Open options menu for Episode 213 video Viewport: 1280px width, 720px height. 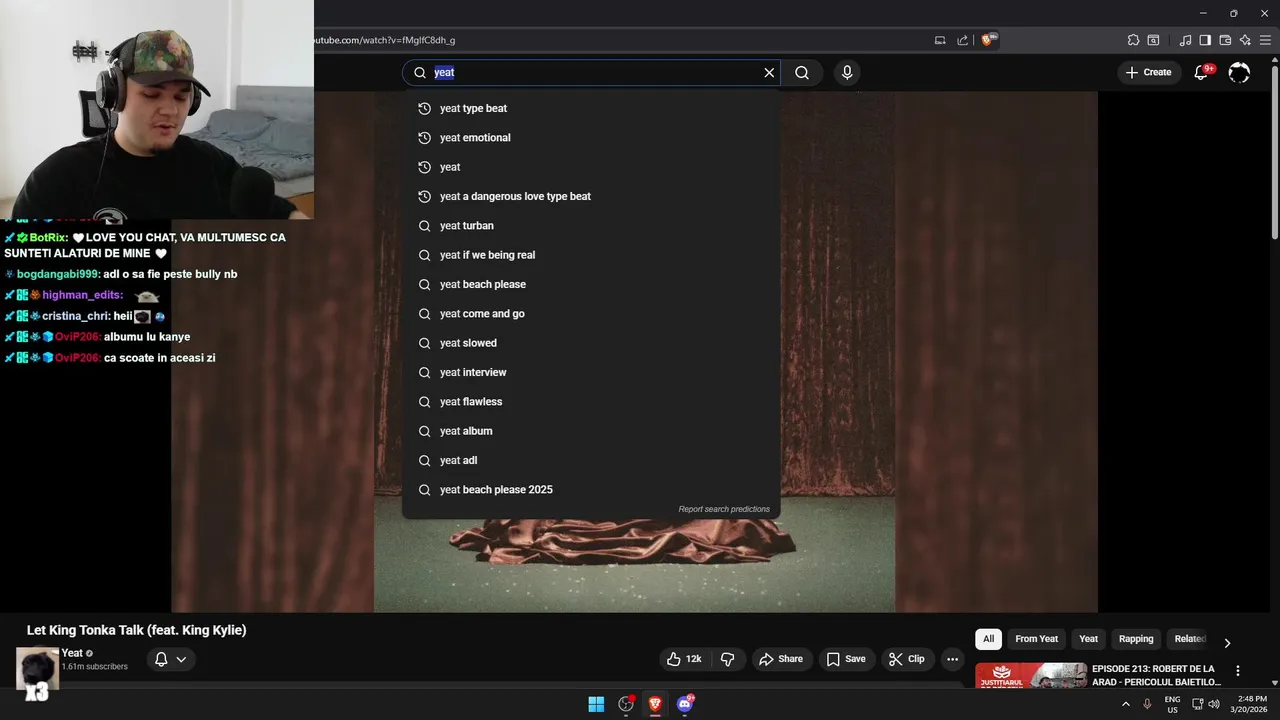point(1238,671)
